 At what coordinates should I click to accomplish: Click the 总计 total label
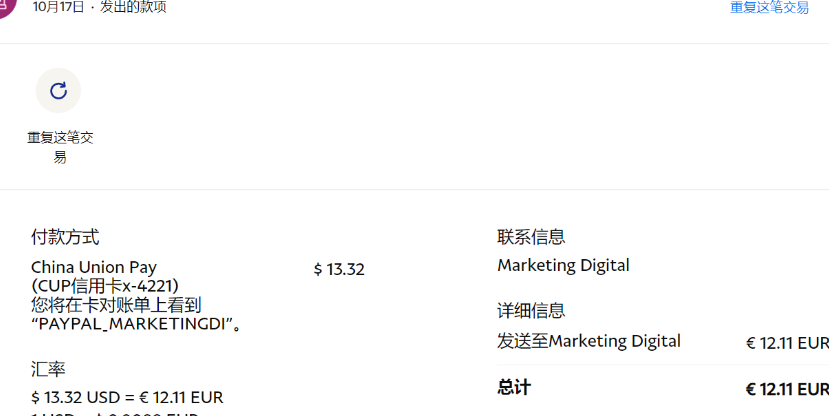pos(514,387)
